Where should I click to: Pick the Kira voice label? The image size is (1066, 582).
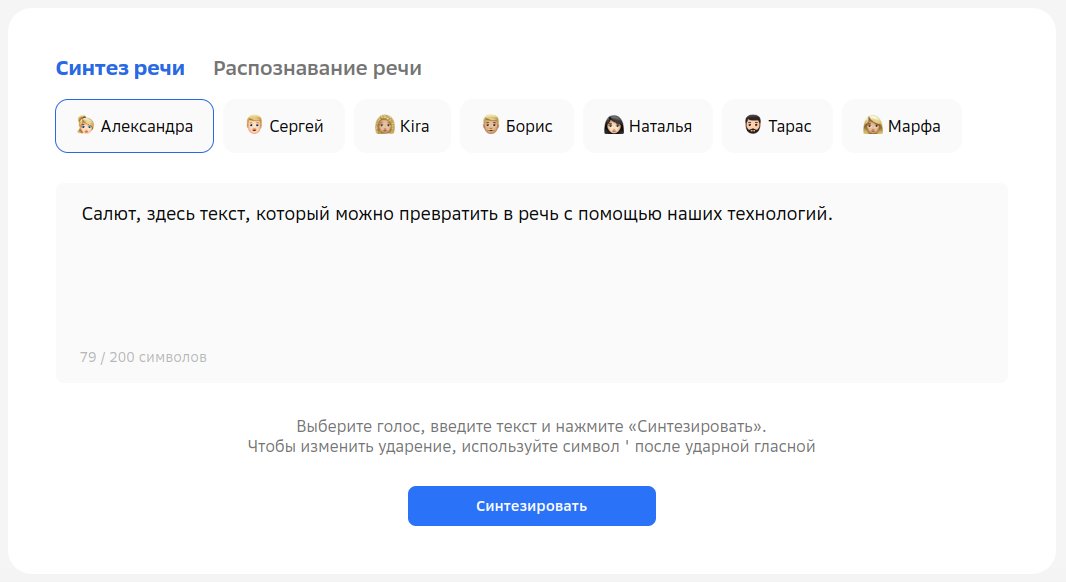(414, 127)
